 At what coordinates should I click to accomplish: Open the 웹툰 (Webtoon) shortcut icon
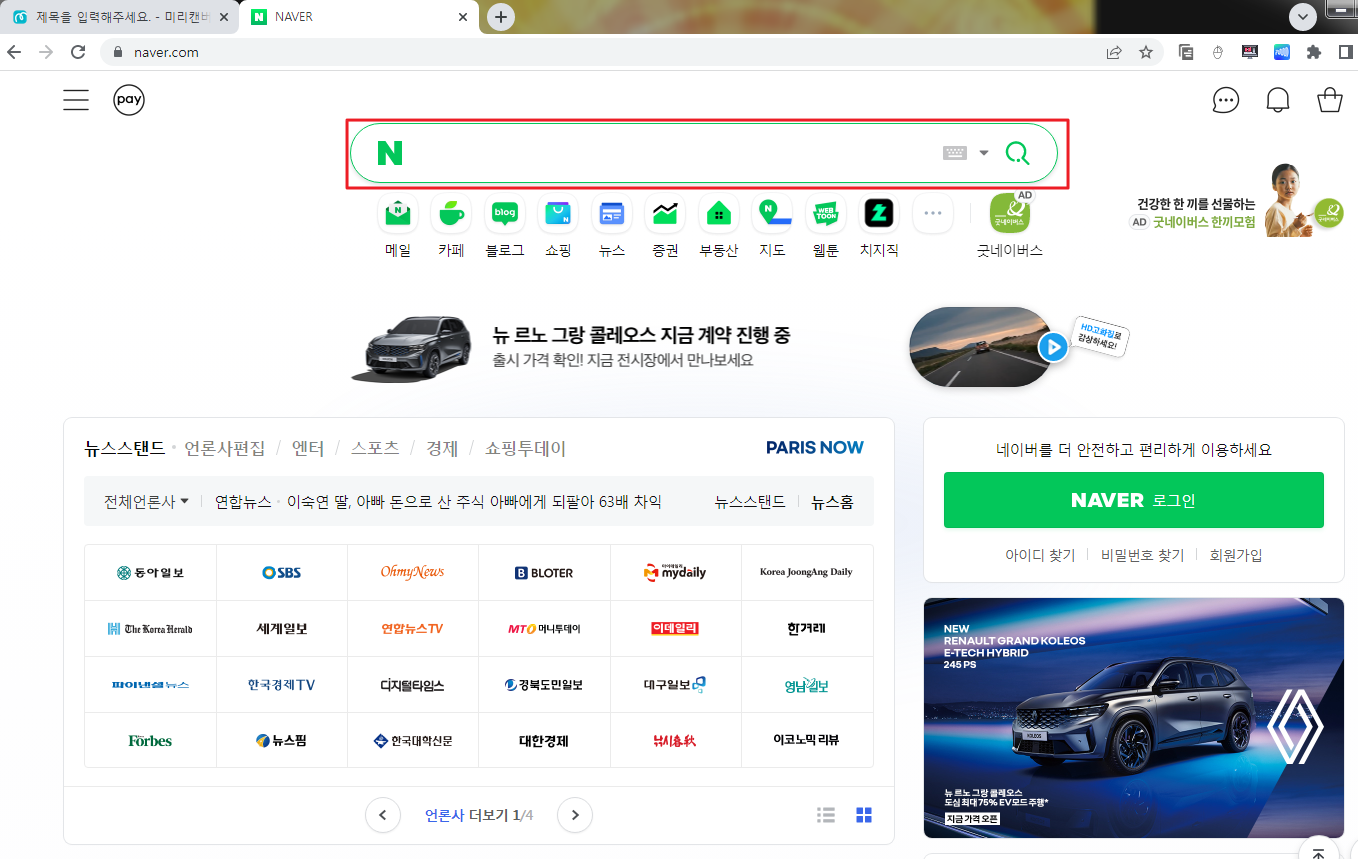click(x=826, y=213)
